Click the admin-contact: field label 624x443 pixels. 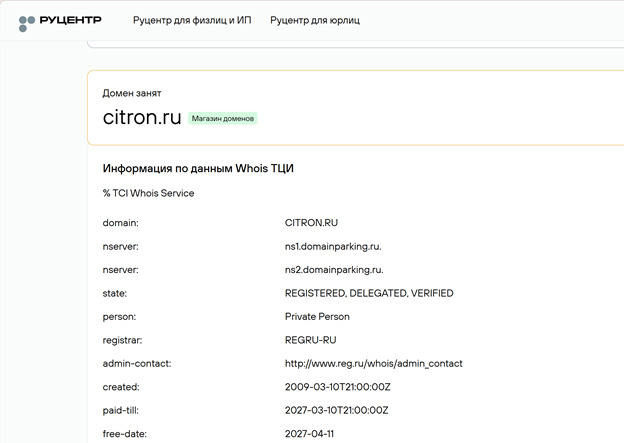click(137, 363)
